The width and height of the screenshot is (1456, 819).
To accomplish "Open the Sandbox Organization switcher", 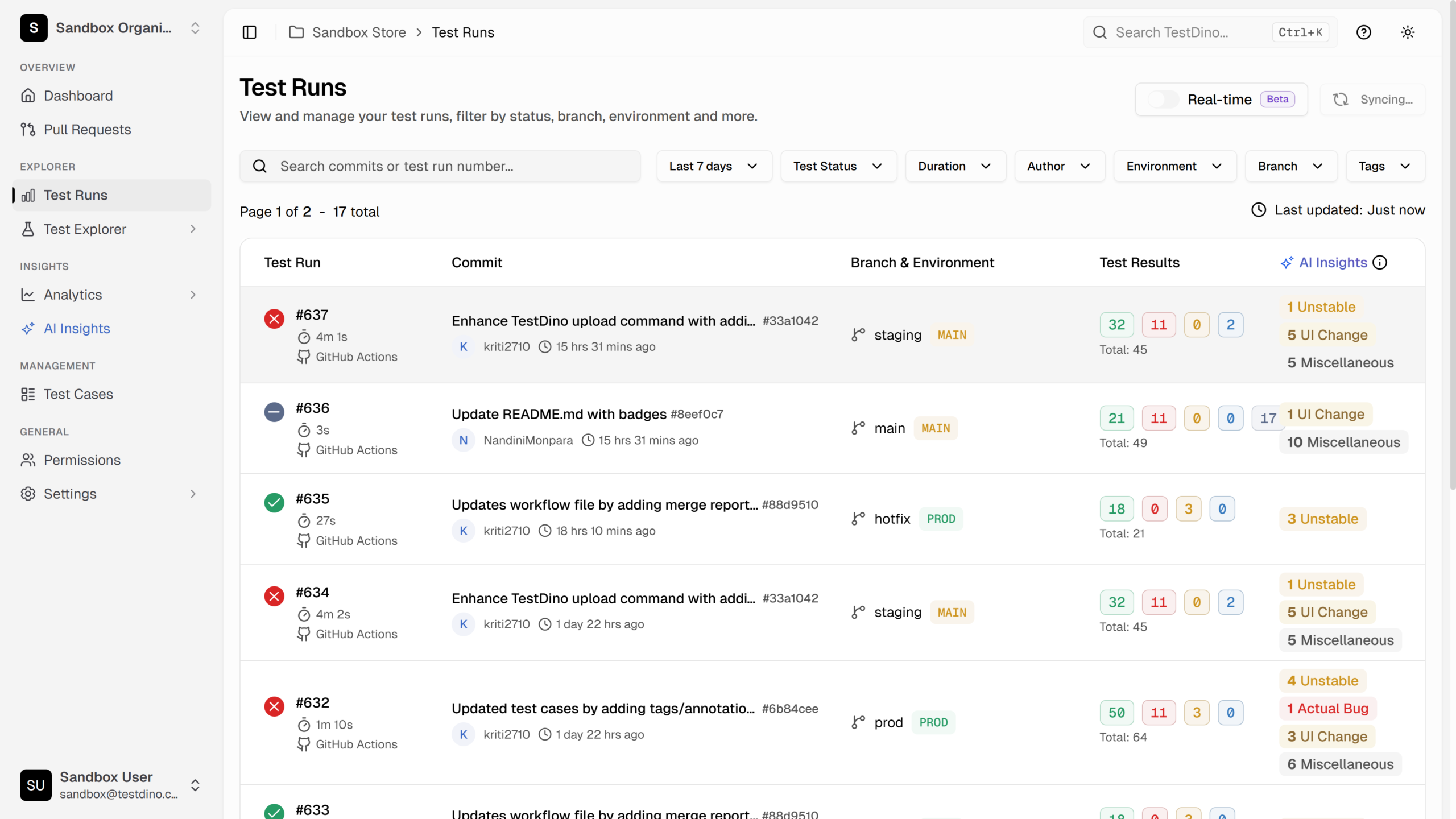I will tap(111, 28).
